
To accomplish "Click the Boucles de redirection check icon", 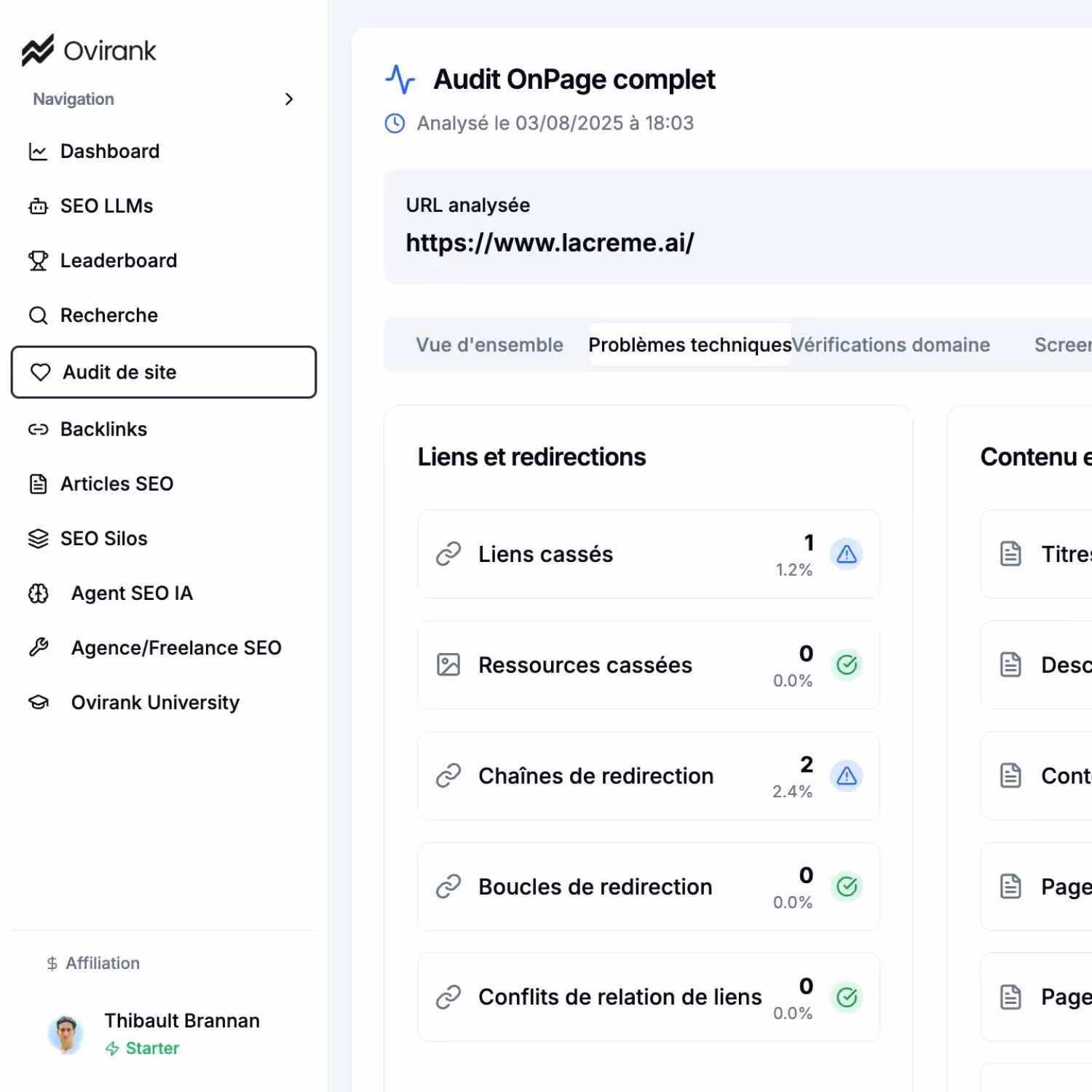I will click(x=847, y=887).
